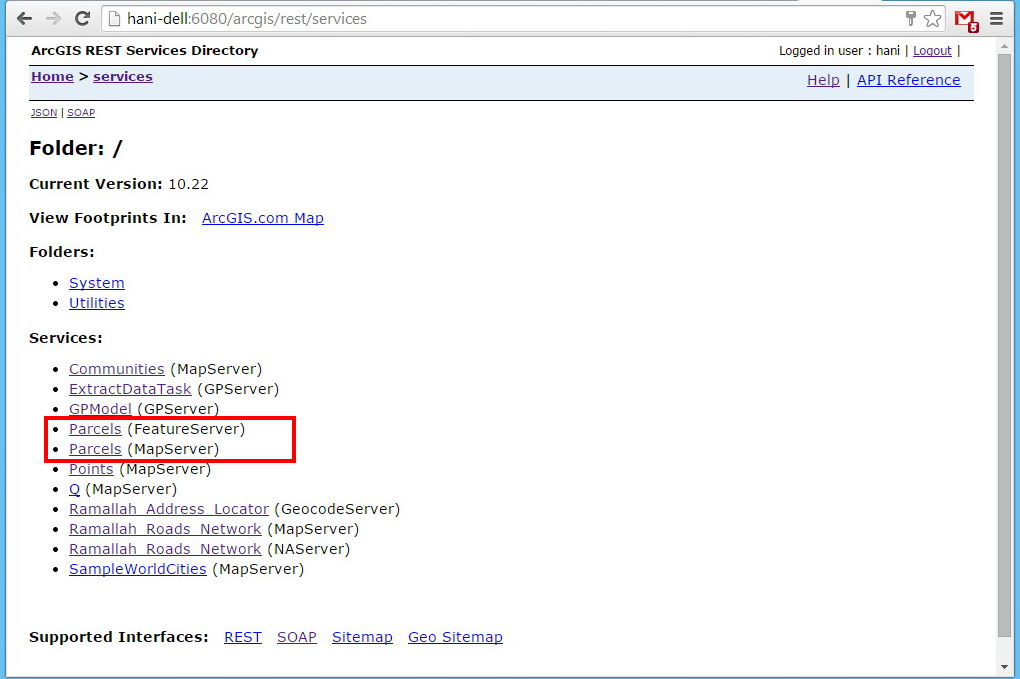Open the Gmail extension icon
The image size is (1020, 679).
pyautogui.click(x=966, y=20)
